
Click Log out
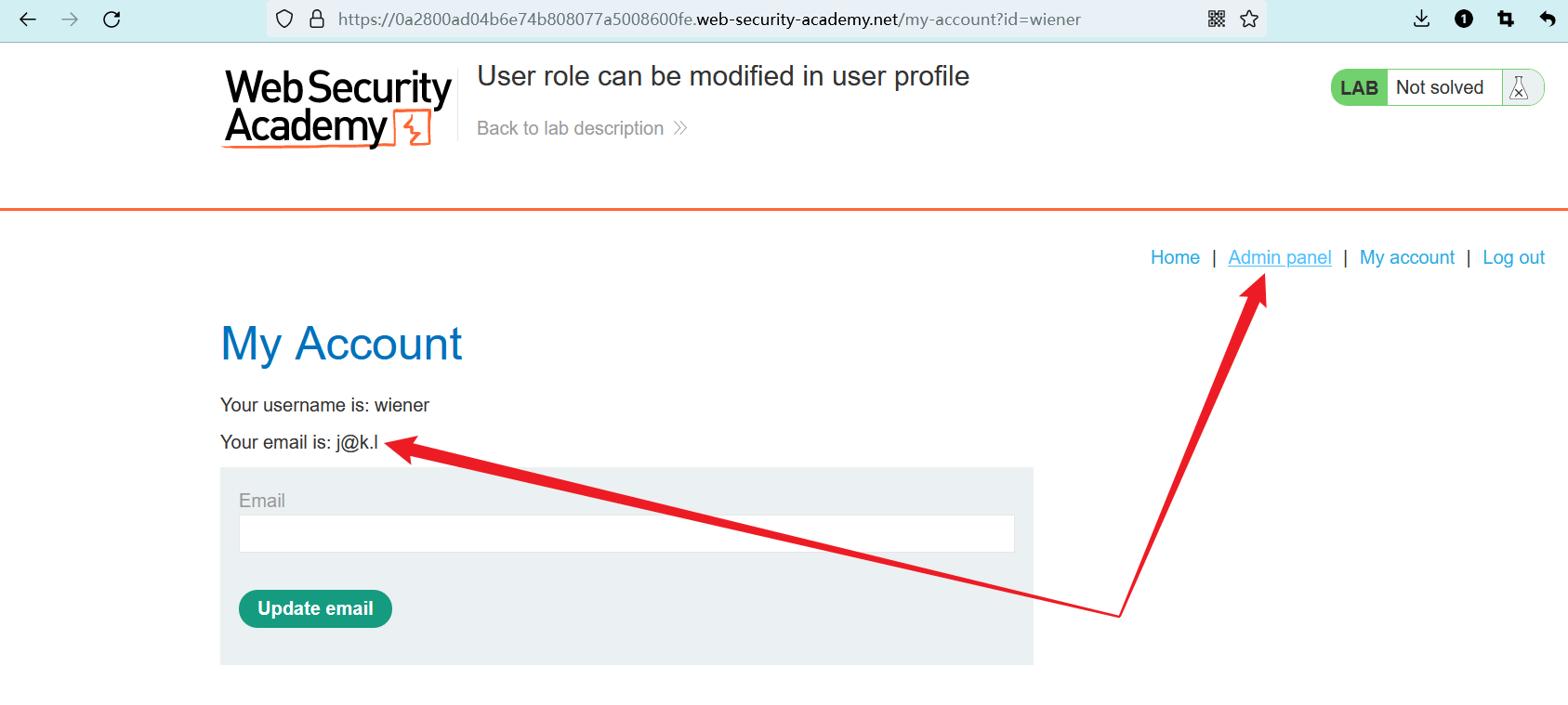click(x=1513, y=257)
